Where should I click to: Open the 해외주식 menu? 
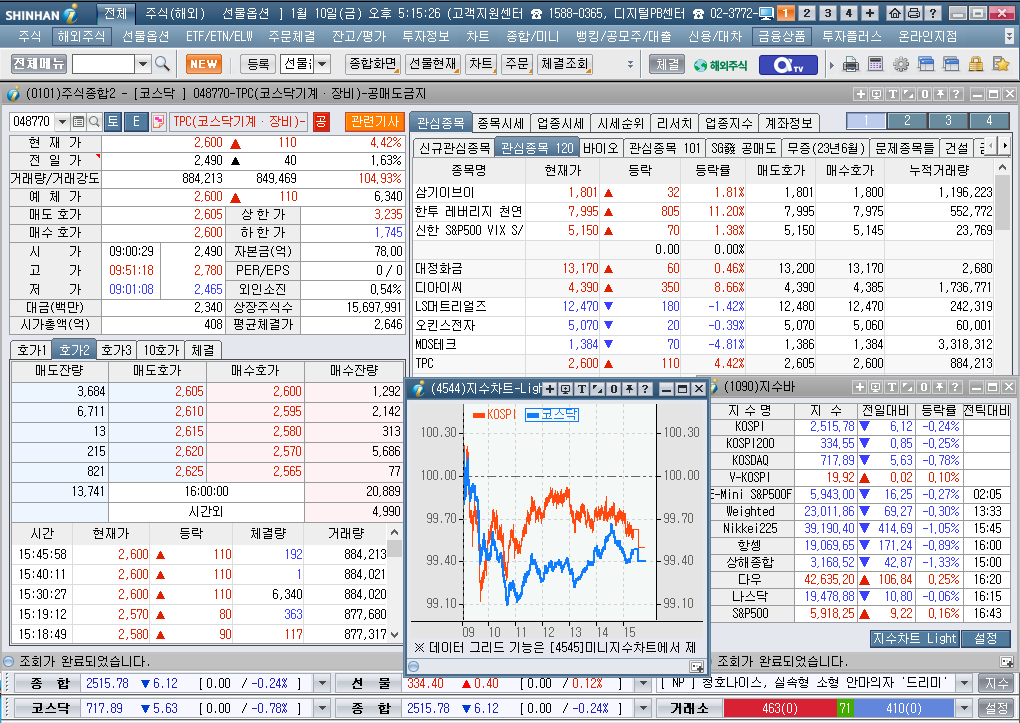tap(81, 36)
